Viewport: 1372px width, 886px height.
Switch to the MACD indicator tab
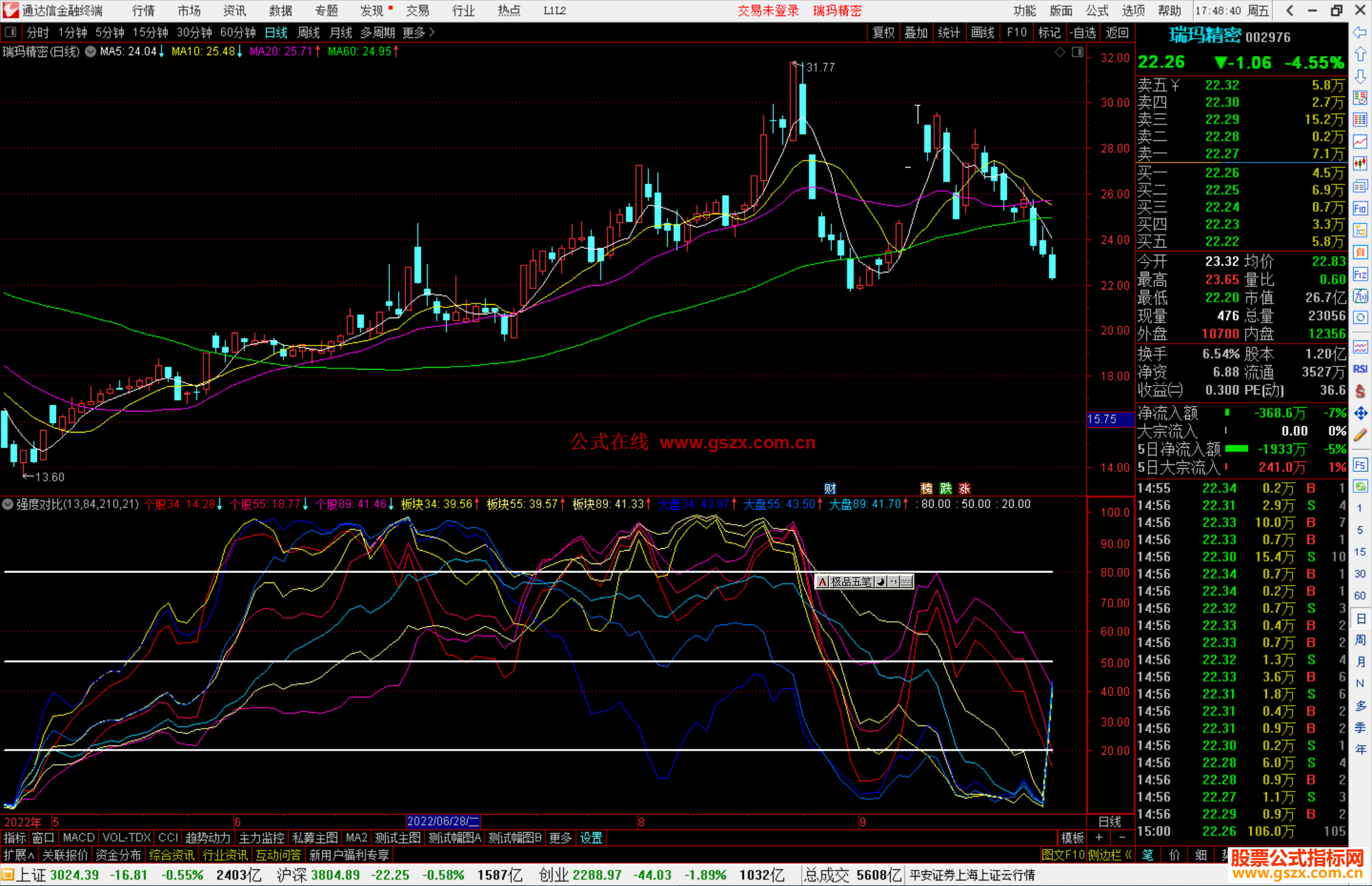(78, 838)
